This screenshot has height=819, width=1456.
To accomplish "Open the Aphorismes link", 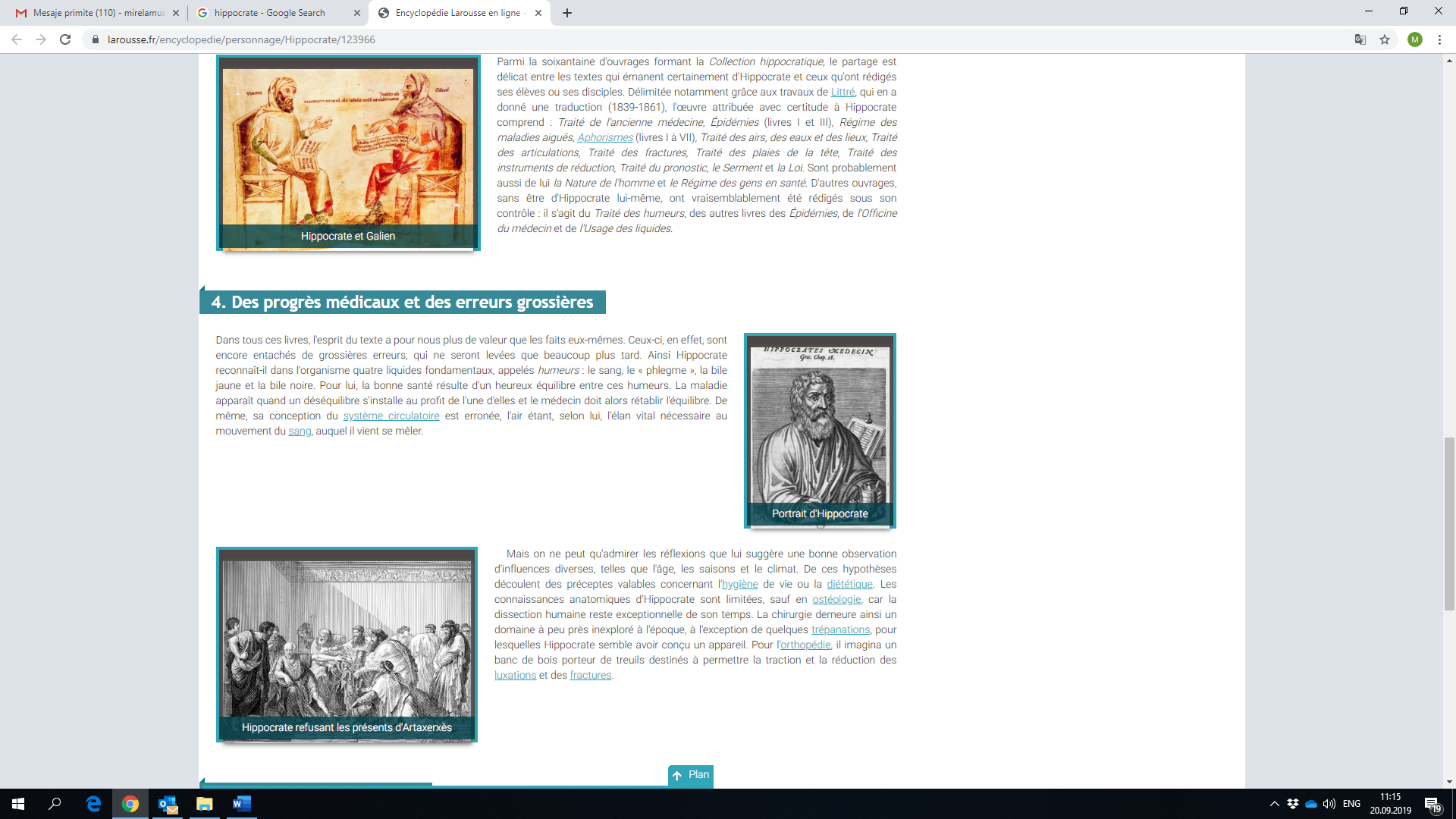I will point(604,138).
